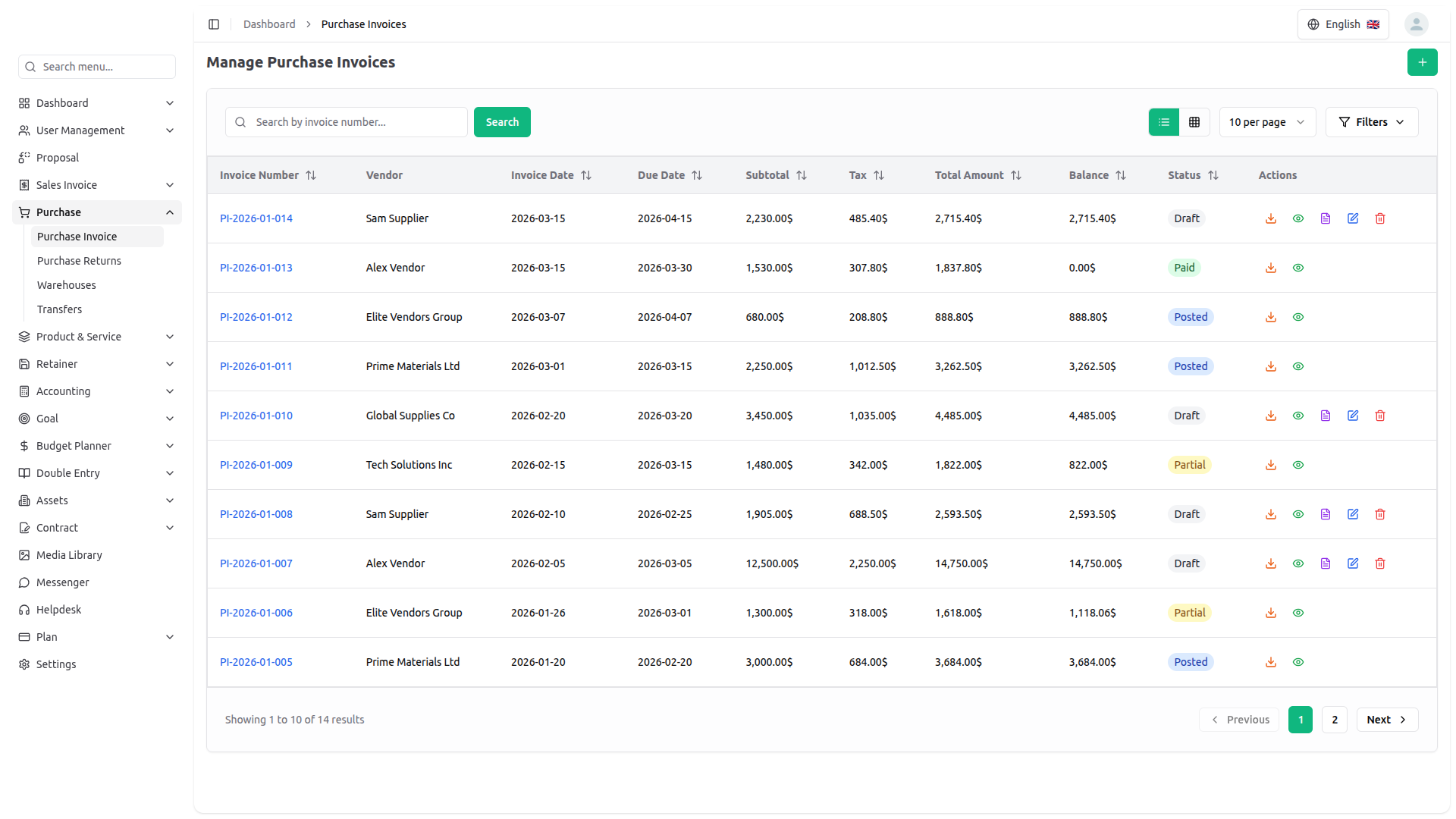Switch to list view layout
The image size is (1456, 819).
1164,122
